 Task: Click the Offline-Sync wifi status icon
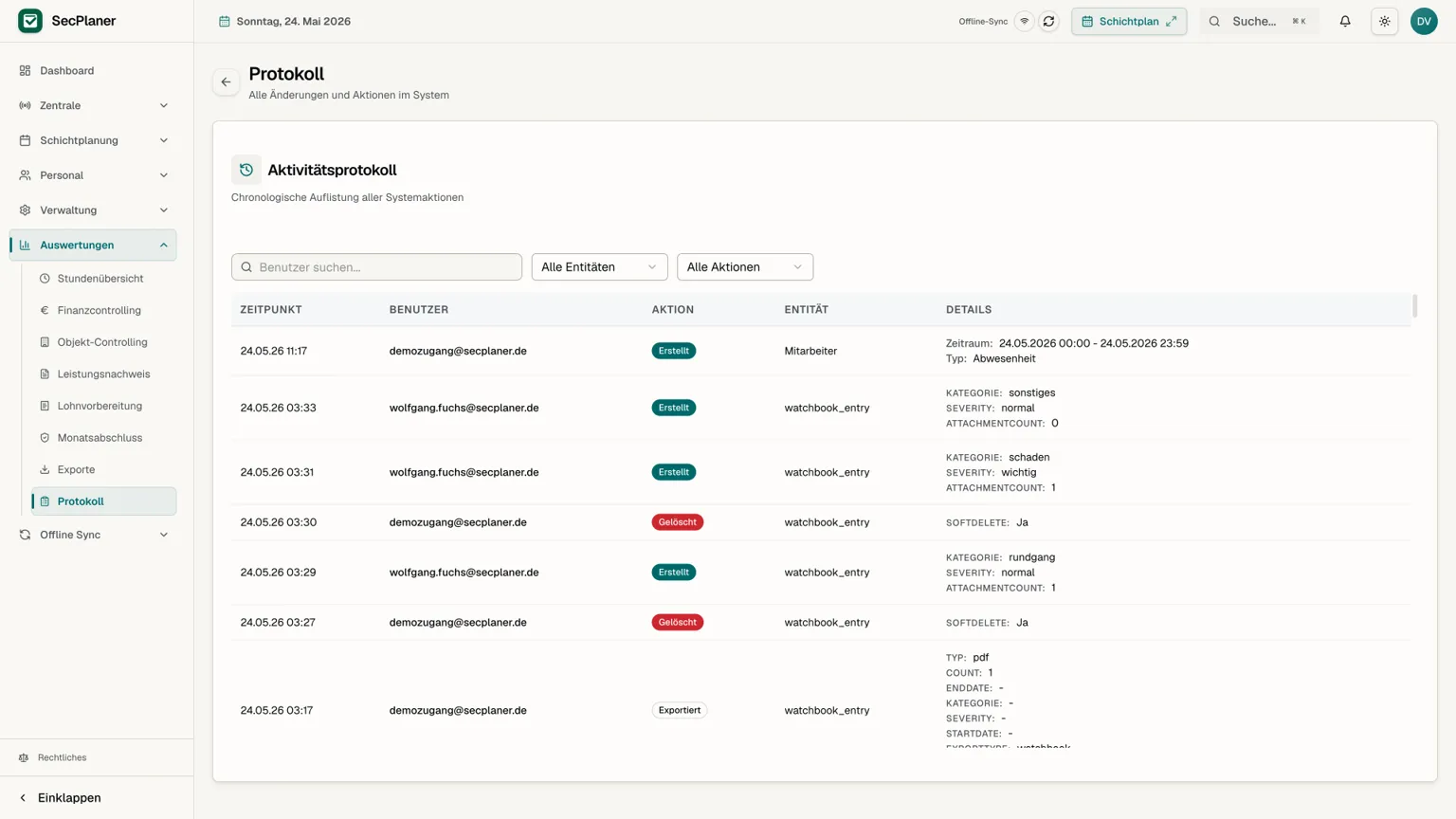pos(1024,21)
